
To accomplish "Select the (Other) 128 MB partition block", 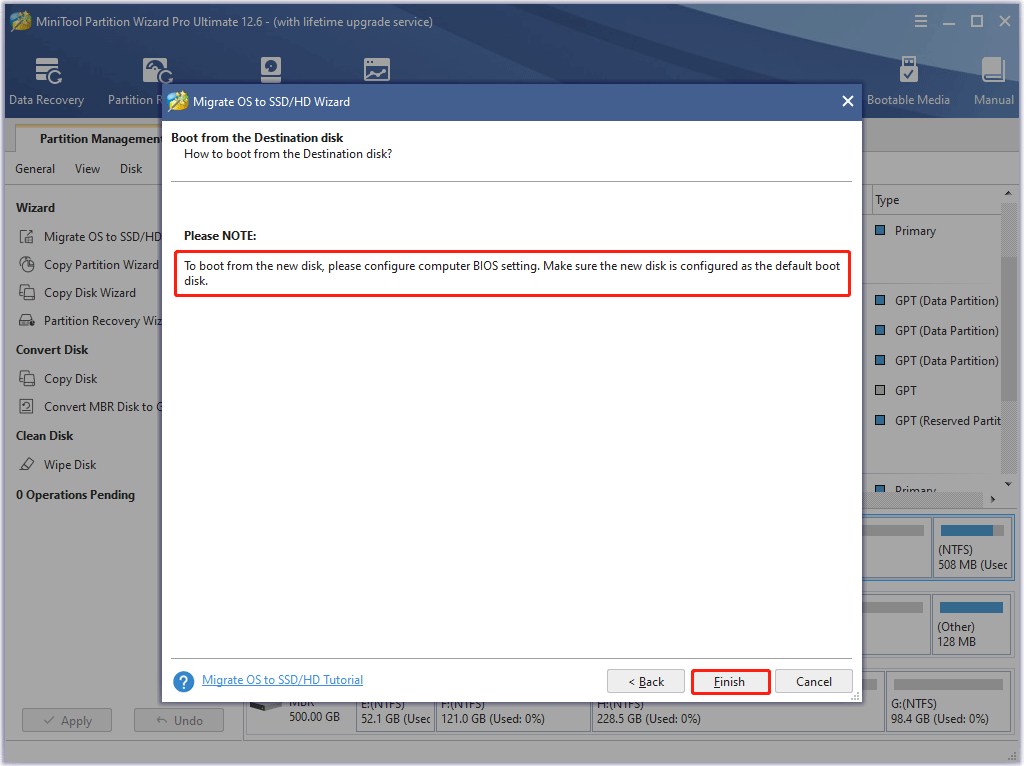I will pyautogui.click(x=972, y=625).
